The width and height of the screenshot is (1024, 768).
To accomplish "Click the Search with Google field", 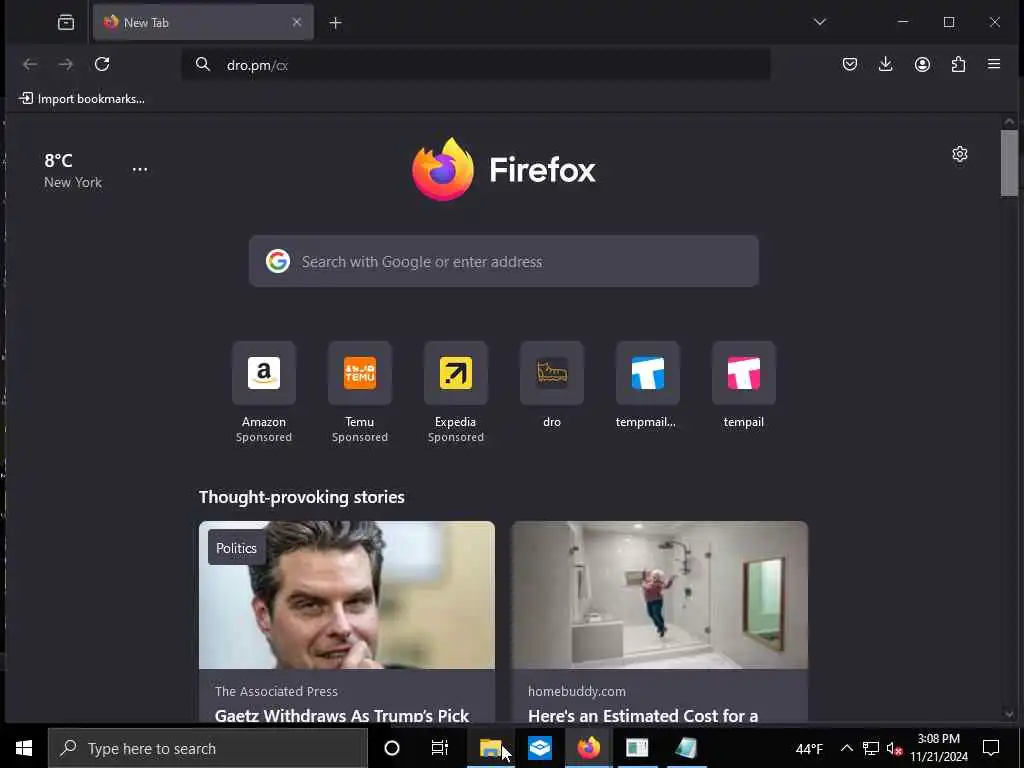I will [504, 261].
